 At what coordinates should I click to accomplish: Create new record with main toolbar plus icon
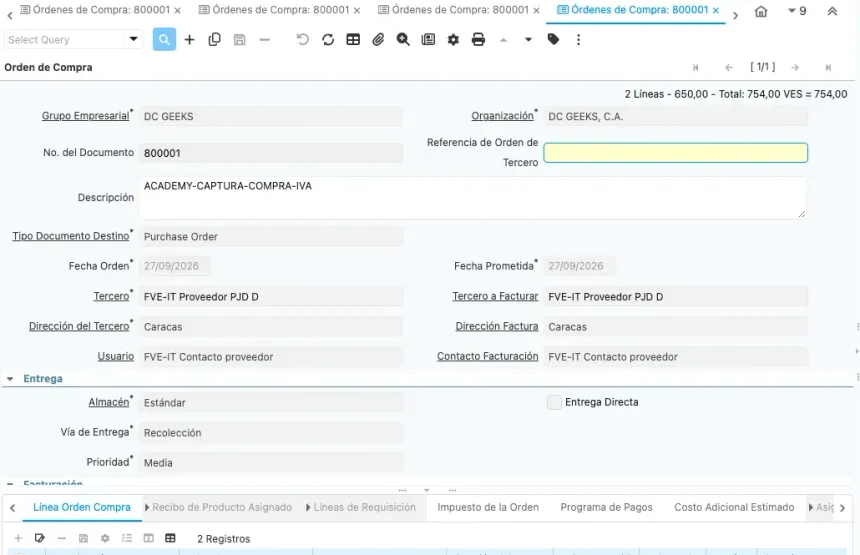click(189, 39)
